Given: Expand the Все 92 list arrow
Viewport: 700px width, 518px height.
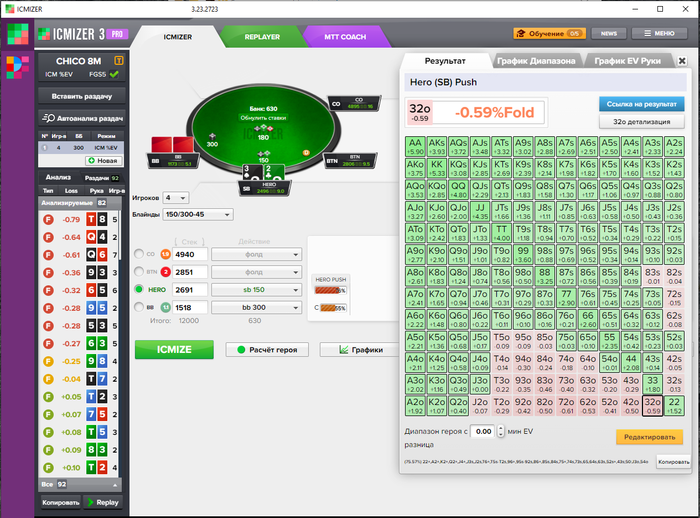Looking at the screenshot, I should [115, 485].
